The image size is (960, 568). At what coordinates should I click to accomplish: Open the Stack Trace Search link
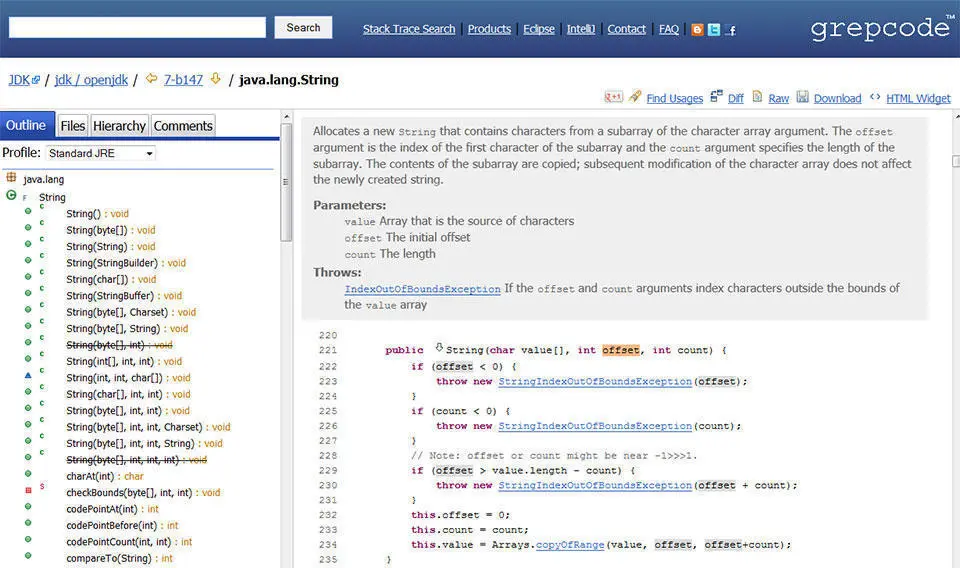(409, 29)
